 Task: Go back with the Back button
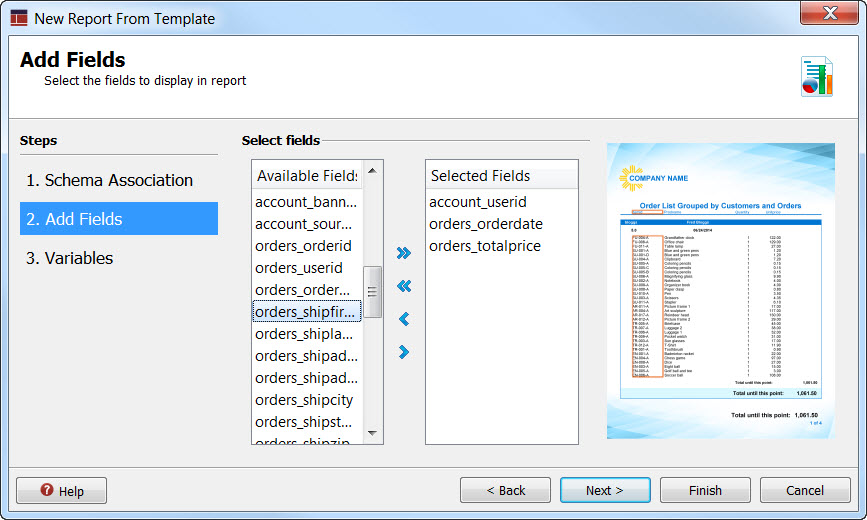pyautogui.click(x=505, y=490)
